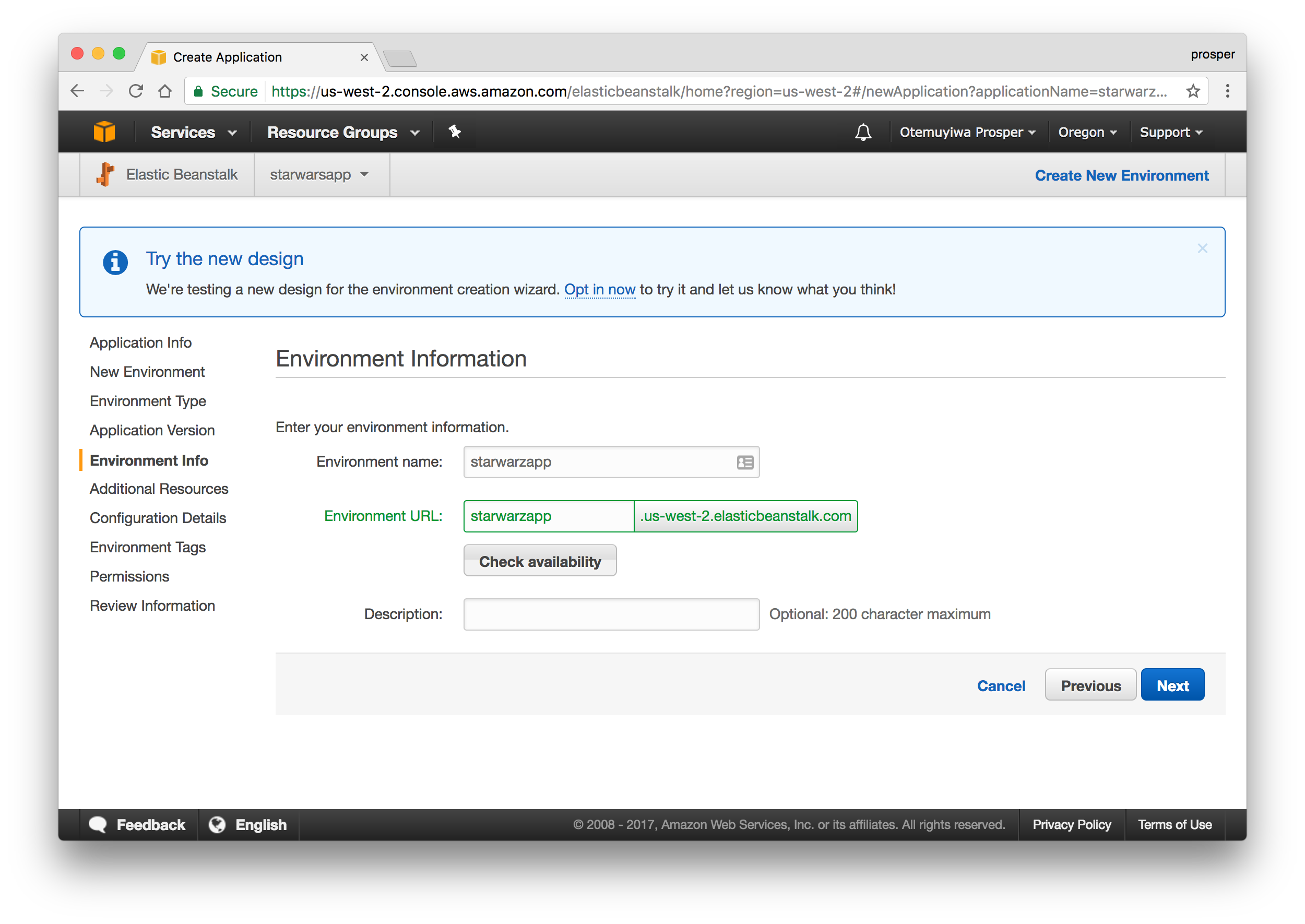Click the autofill contact card icon
Screen dimensions: 1305x924
[x=745, y=462]
